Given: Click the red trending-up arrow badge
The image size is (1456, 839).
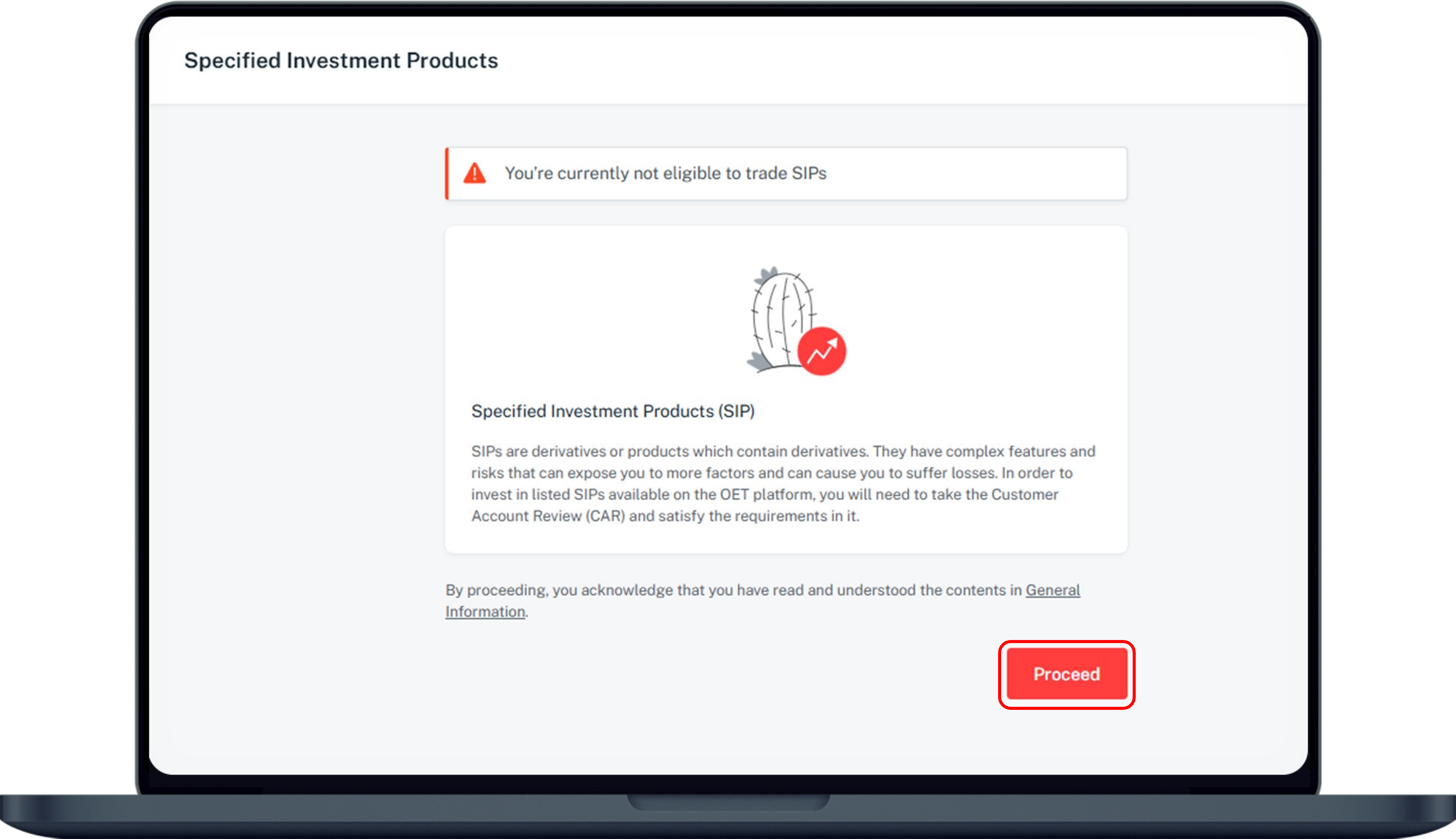Looking at the screenshot, I should click(822, 352).
